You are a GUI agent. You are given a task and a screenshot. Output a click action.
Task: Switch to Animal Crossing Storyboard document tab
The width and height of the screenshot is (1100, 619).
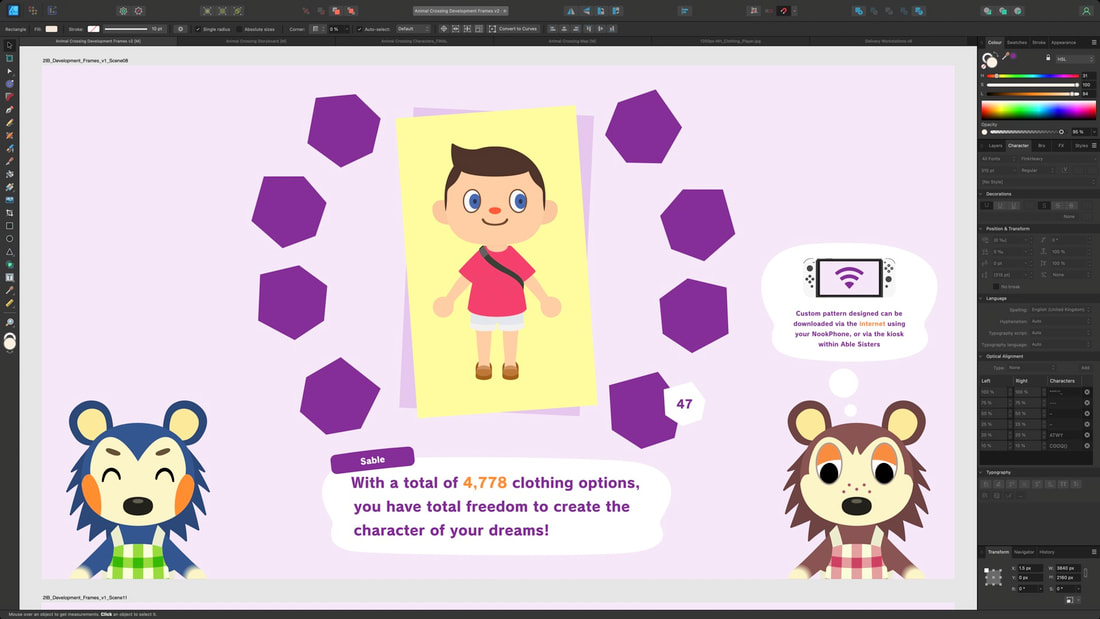pyautogui.click(x=256, y=41)
